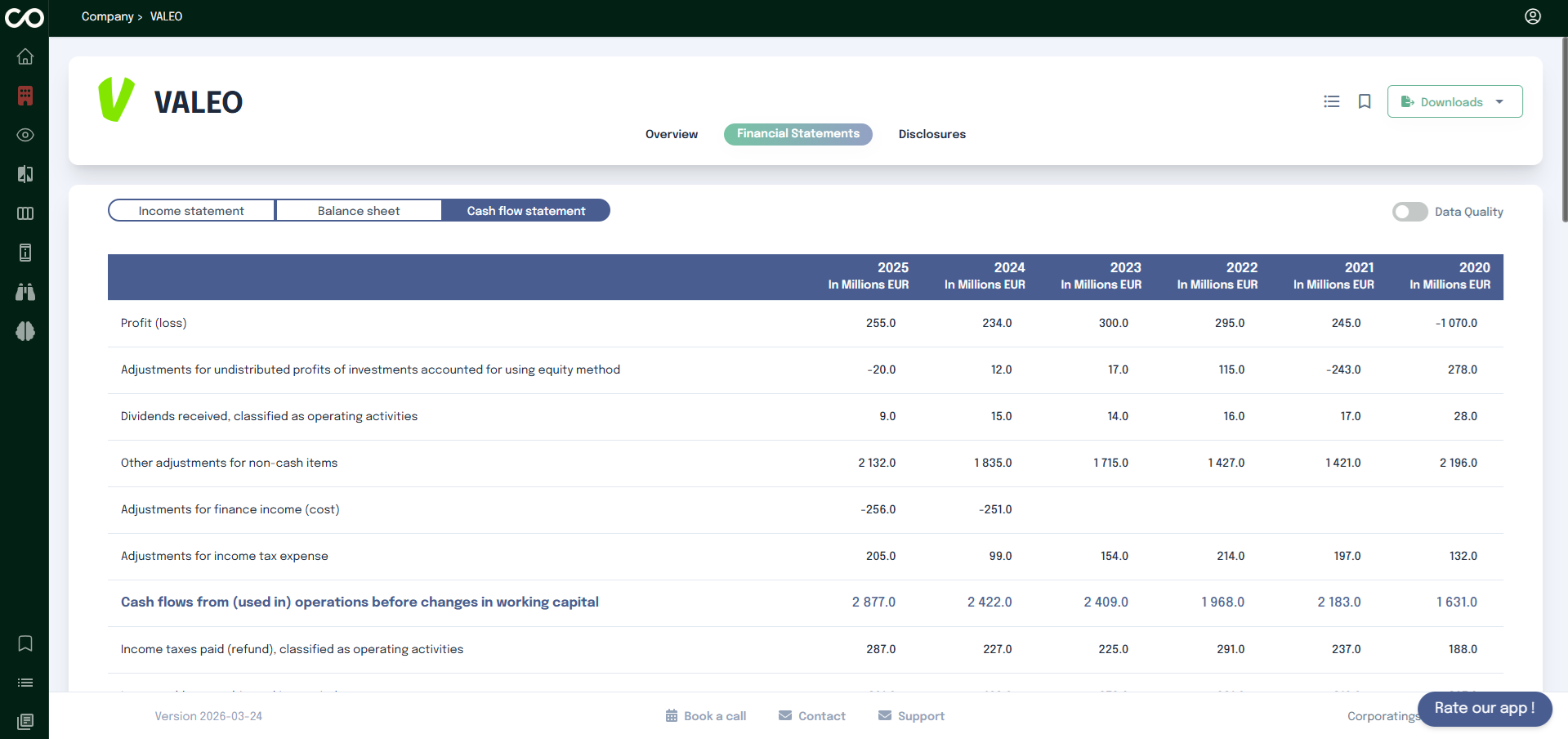Select the Cash flow statement tab
Viewport: 1568px width, 739px height.
pyautogui.click(x=526, y=211)
